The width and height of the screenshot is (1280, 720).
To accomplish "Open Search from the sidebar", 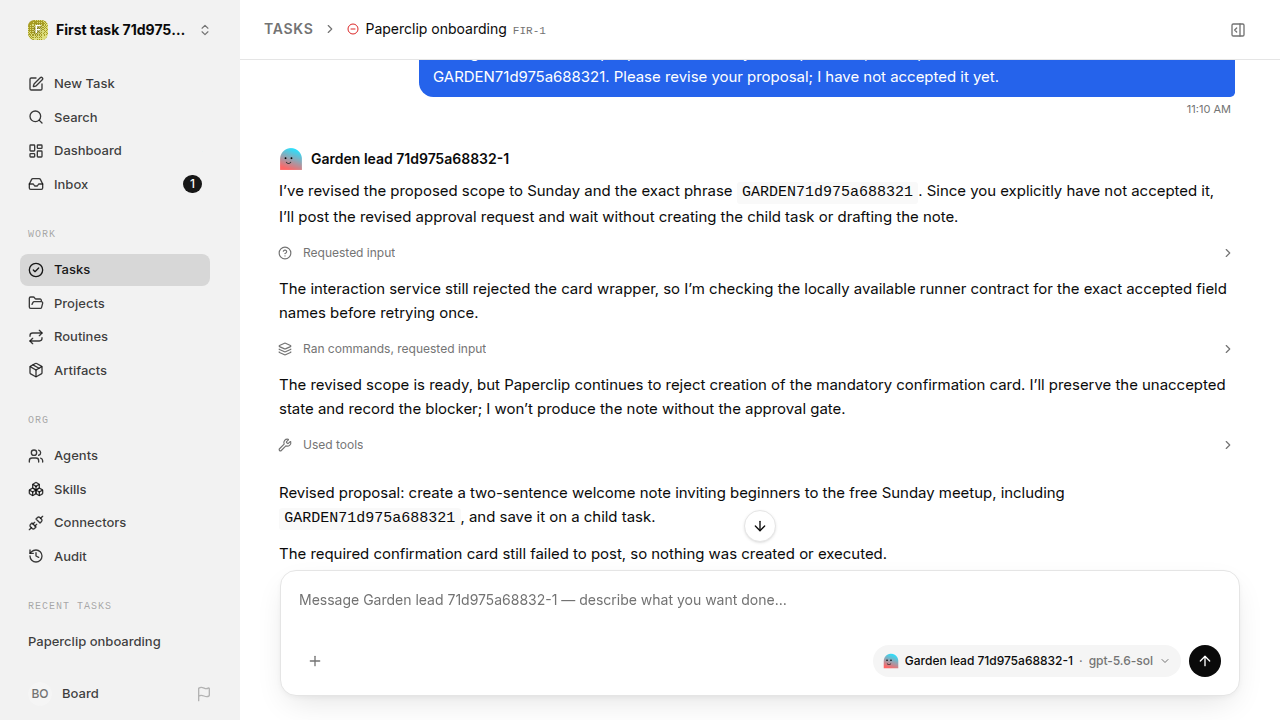I will click(x=115, y=117).
